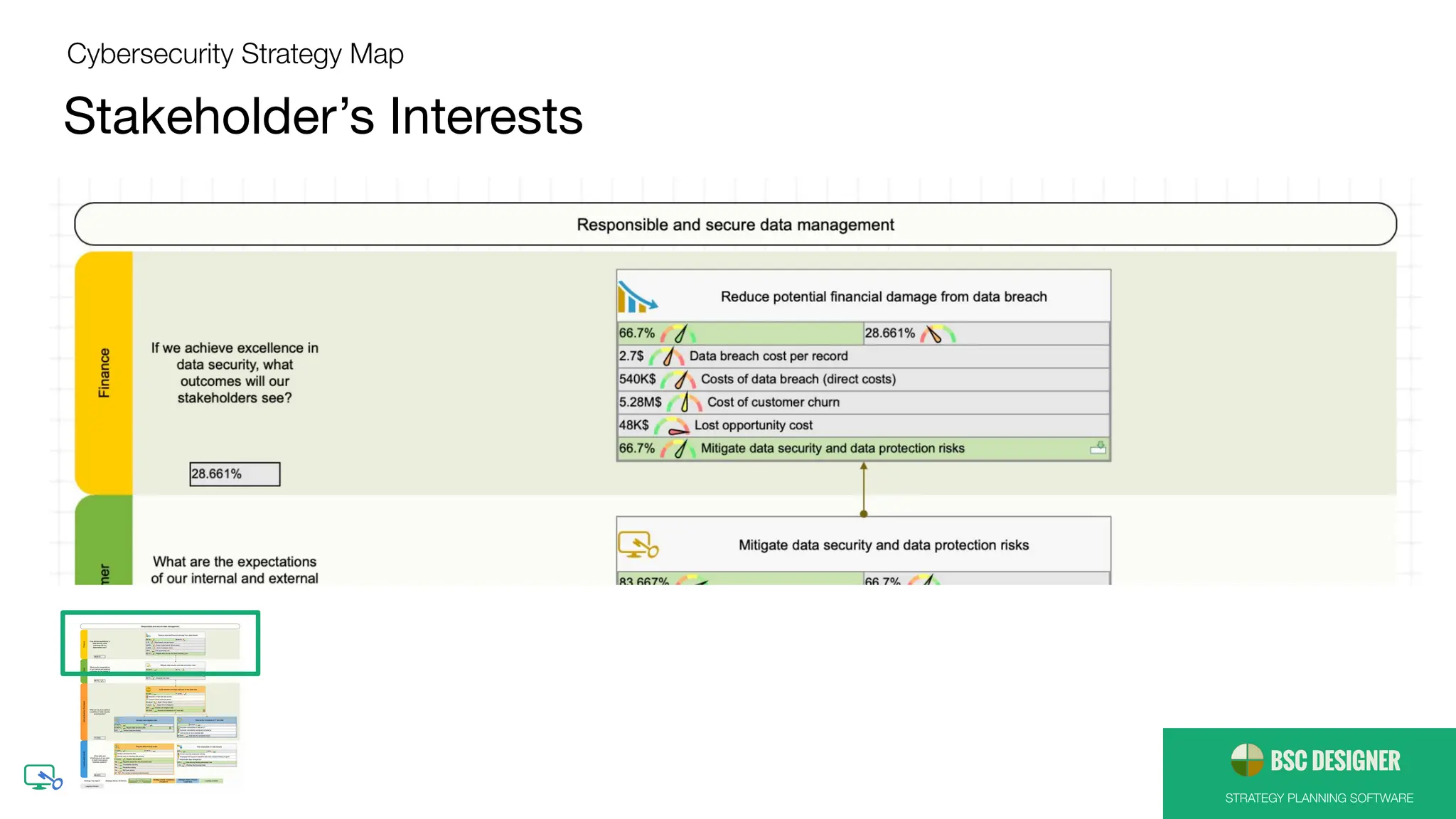Click the What are the expectations question text
1456x819 pixels.
click(x=235, y=570)
